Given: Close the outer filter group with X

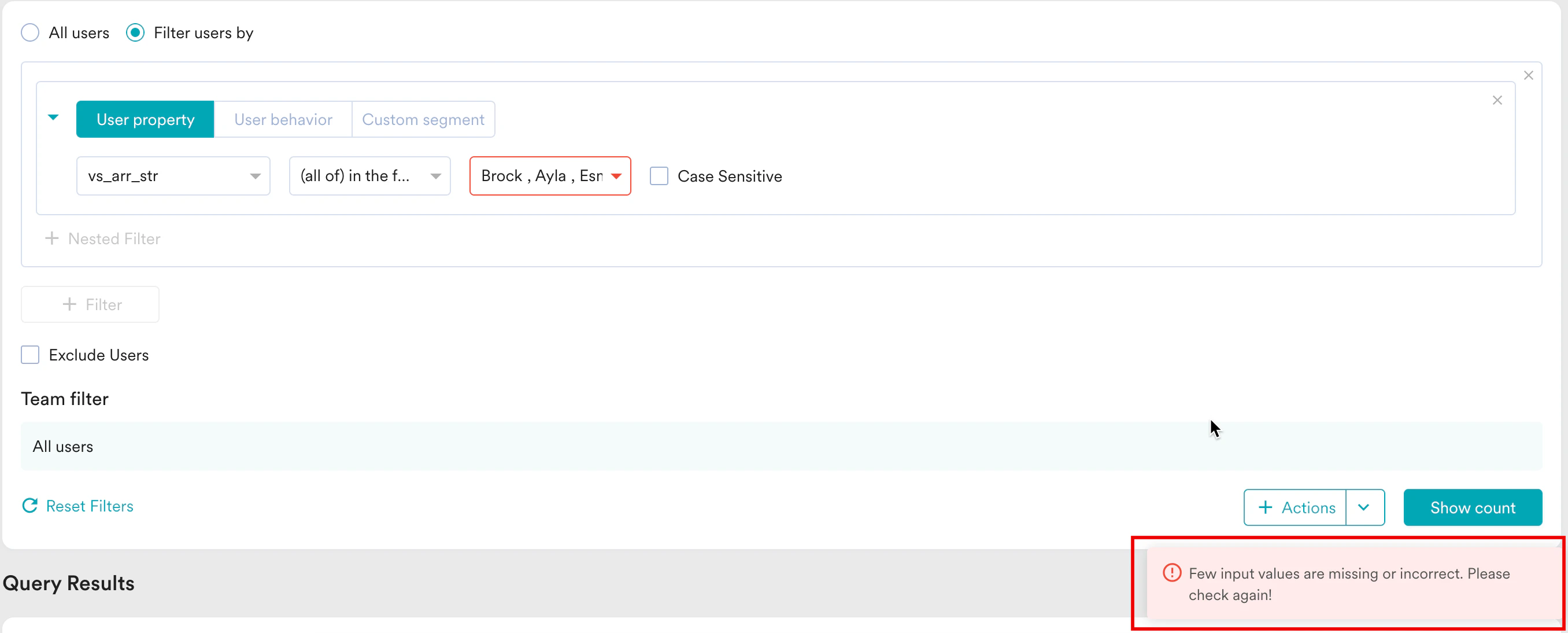Looking at the screenshot, I should tap(1528, 76).
